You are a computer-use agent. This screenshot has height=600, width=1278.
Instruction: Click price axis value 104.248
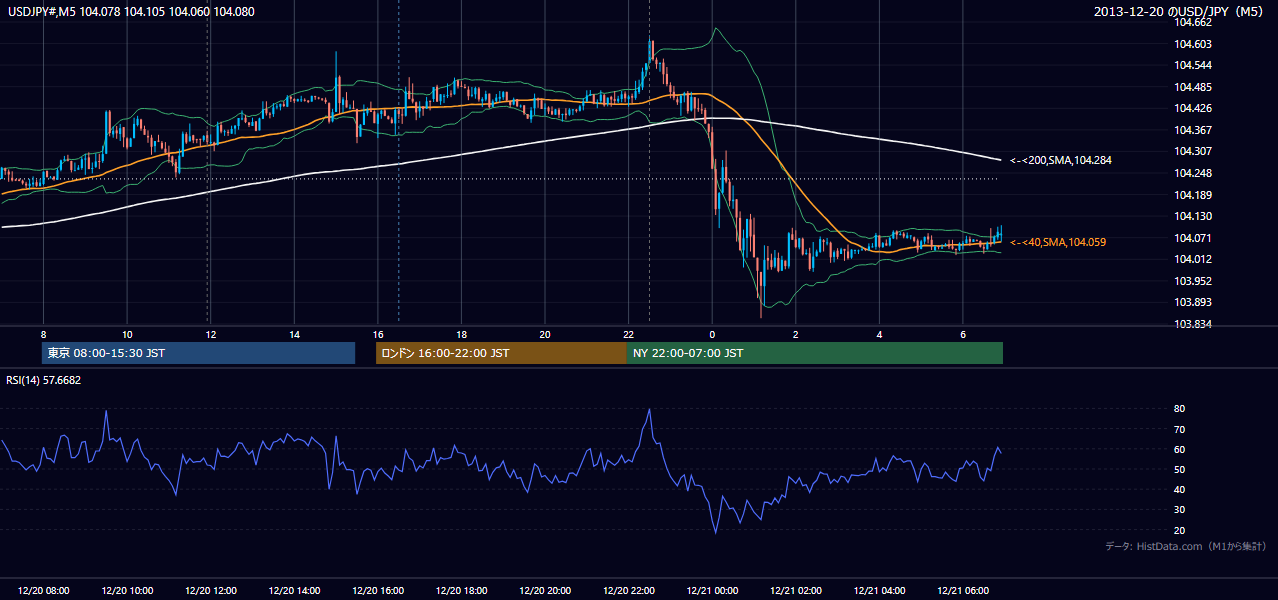(1194, 173)
